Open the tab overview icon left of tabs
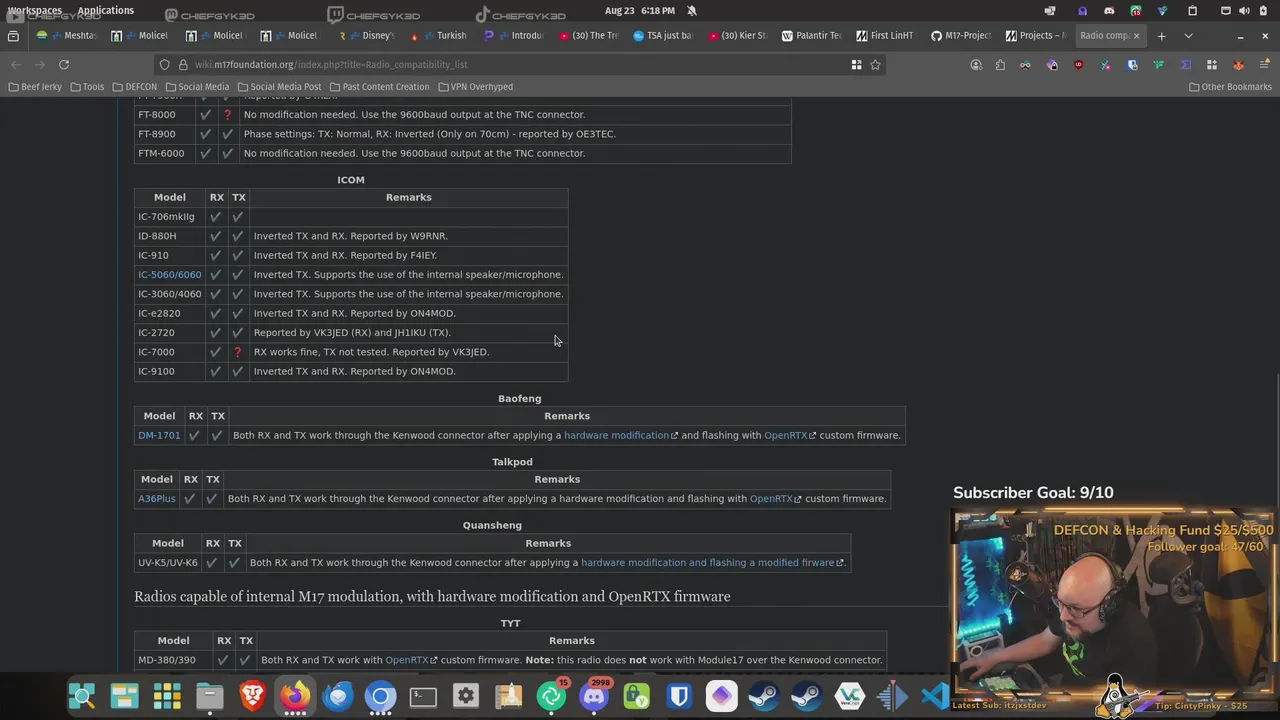This screenshot has height=720, width=1280. coord(13,36)
